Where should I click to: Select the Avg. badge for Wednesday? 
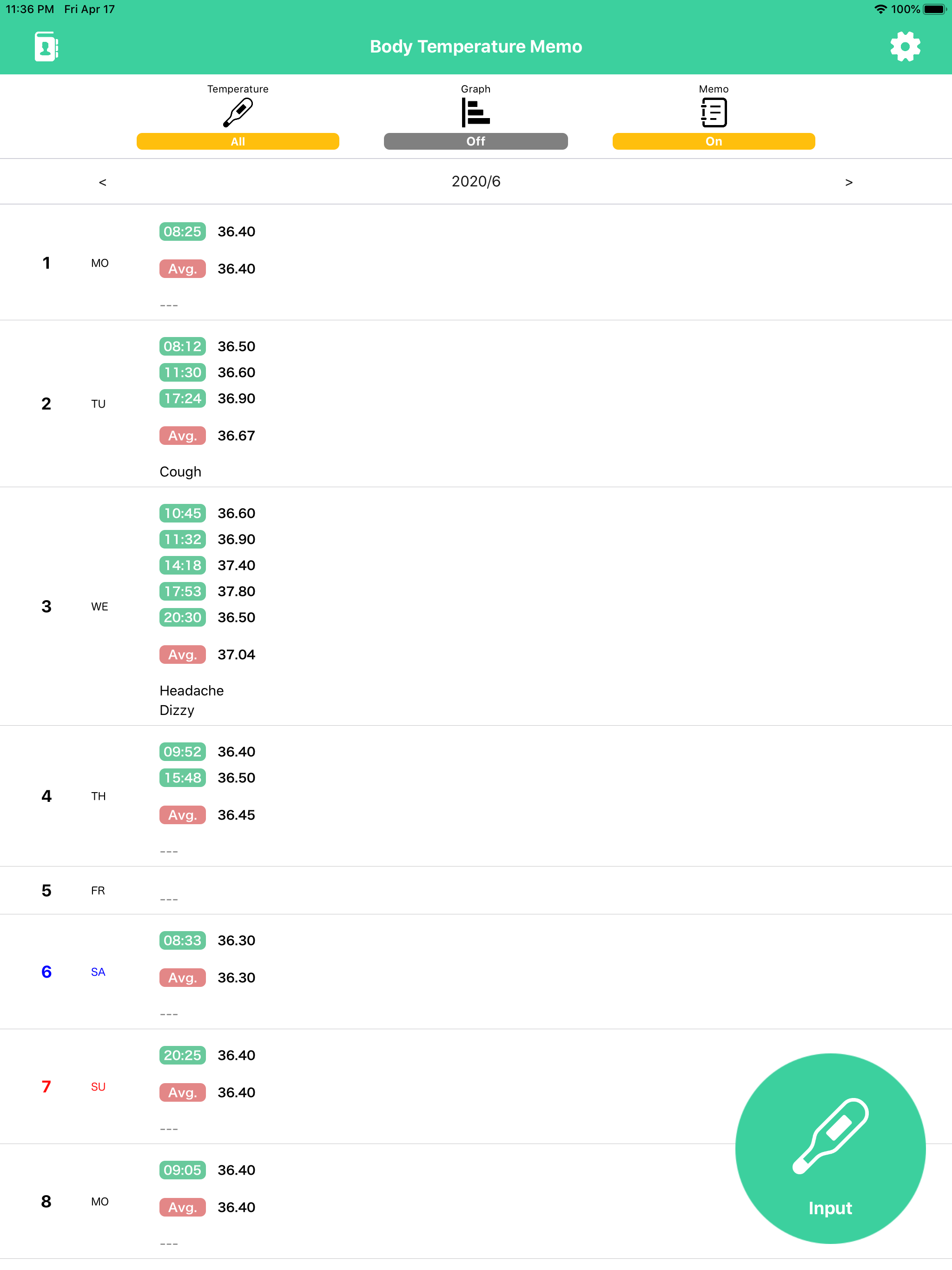coord(182,655)
